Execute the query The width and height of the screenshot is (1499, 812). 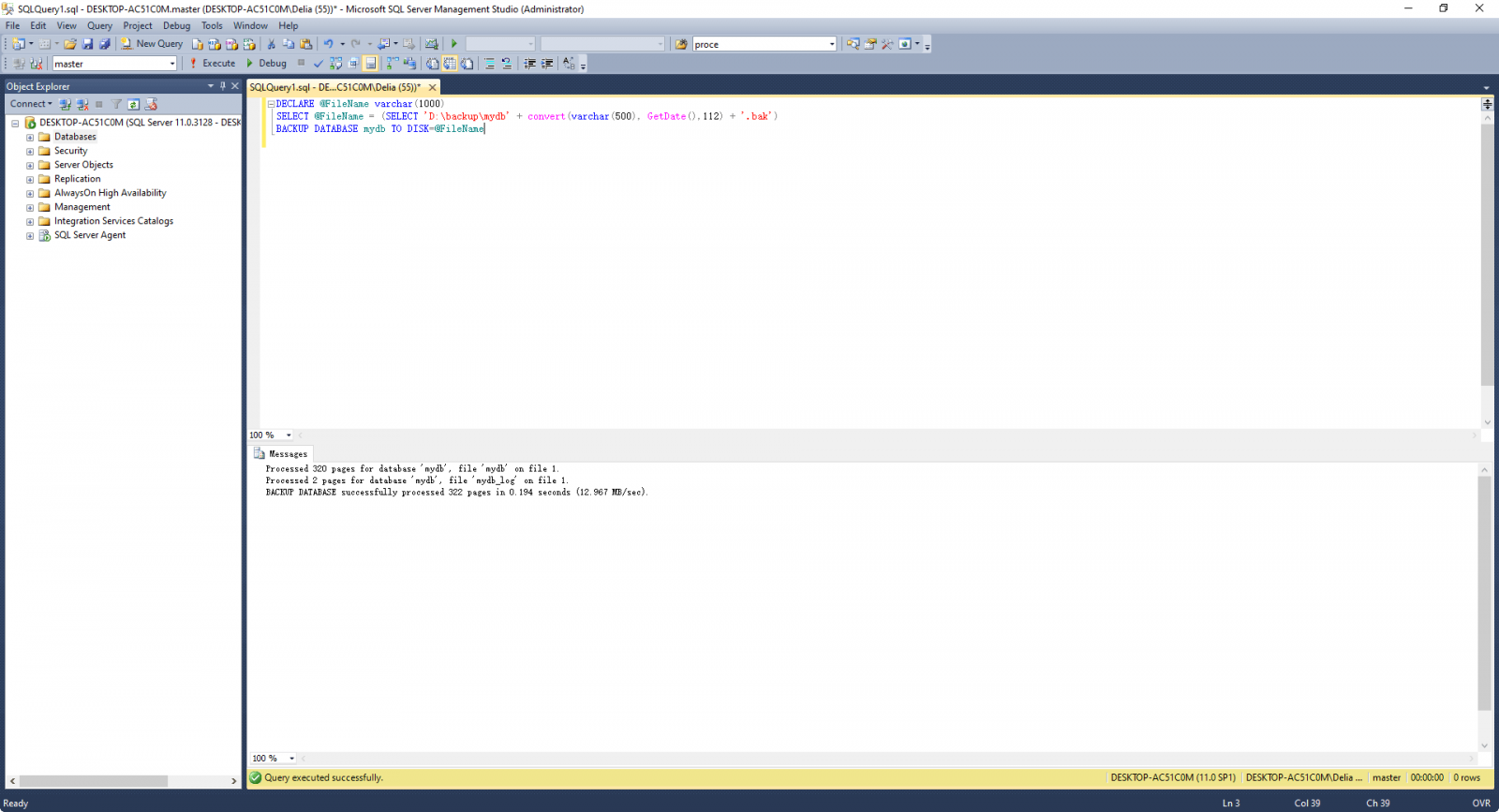coord(213,64)
